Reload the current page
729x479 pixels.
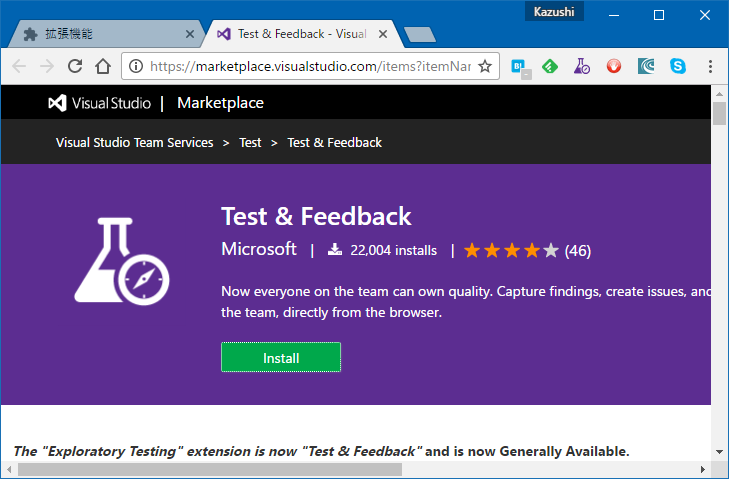pos(75,67)
